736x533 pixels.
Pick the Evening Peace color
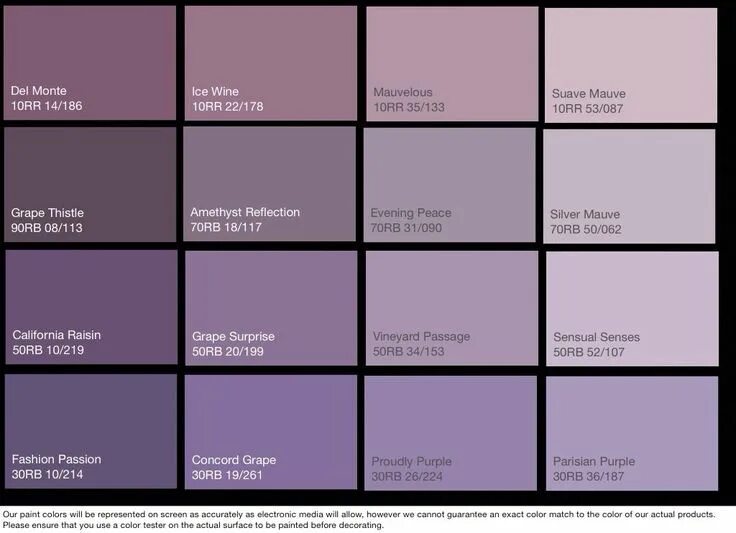(449, 185)
